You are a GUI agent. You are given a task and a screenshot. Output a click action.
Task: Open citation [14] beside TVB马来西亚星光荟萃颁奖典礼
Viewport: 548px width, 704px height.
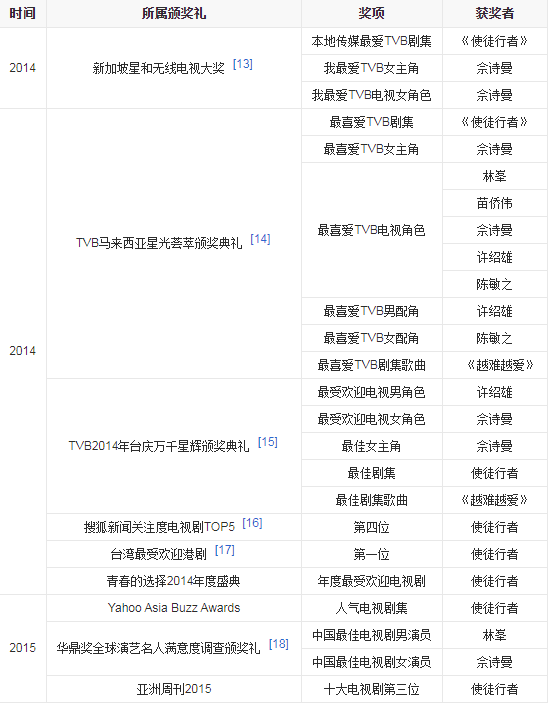[260, 239]
